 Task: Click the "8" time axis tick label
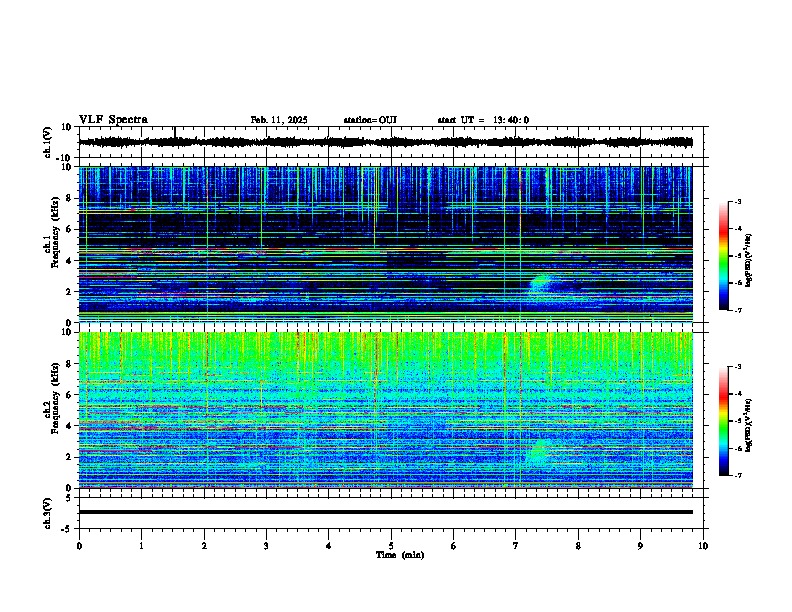pyautogui.click(x=578, y=546)
